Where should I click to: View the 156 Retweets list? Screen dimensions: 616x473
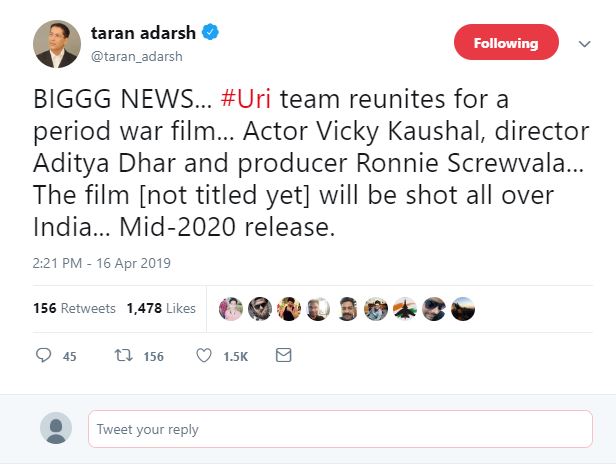(x=74, y=308)
